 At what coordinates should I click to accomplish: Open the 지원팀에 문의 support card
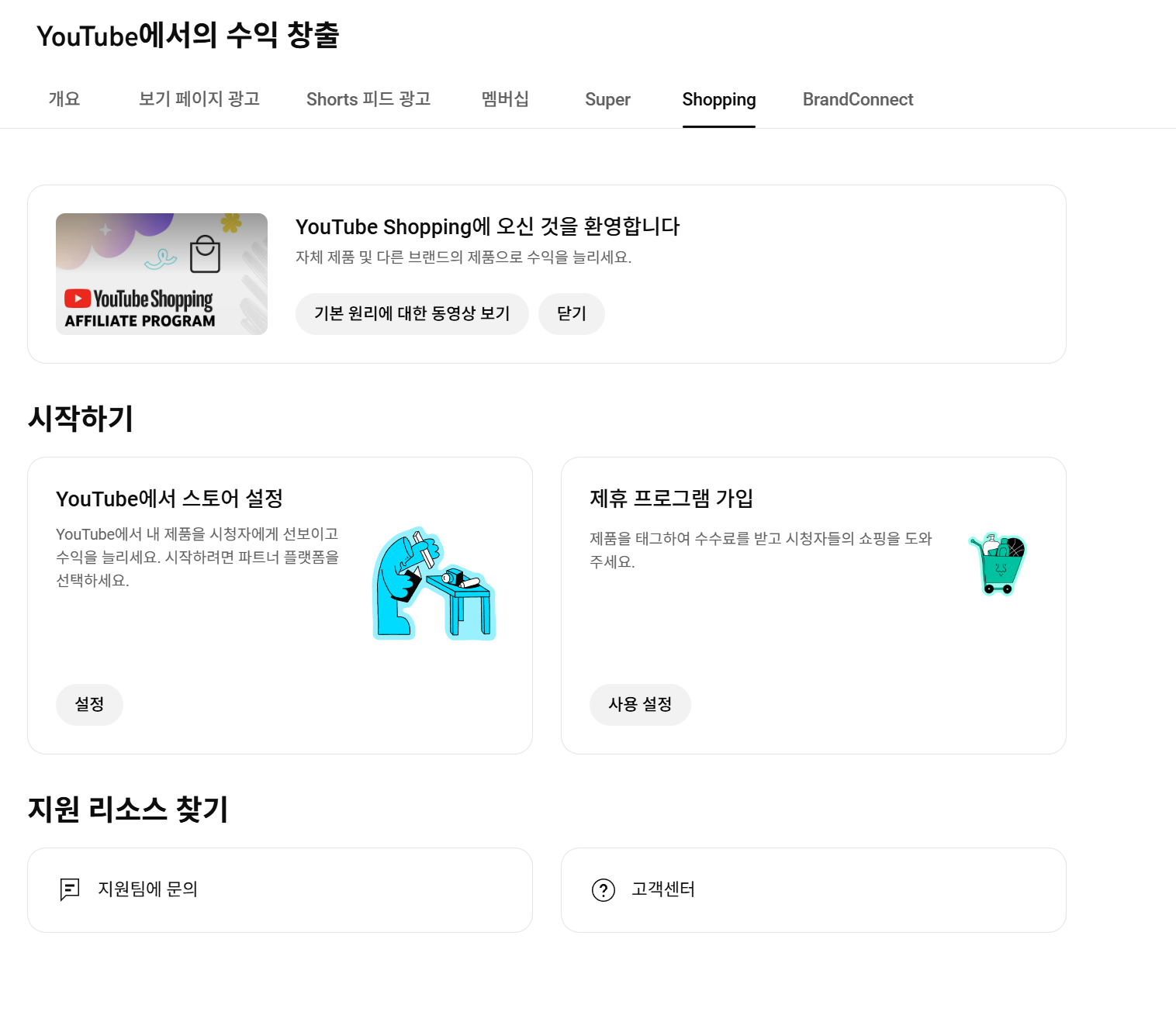[280, 890]
